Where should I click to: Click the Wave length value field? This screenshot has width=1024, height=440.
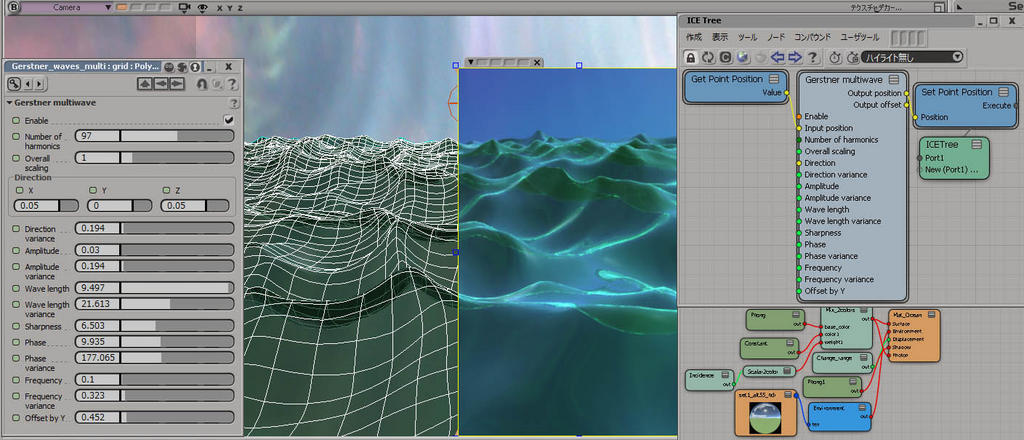[97, 288]
